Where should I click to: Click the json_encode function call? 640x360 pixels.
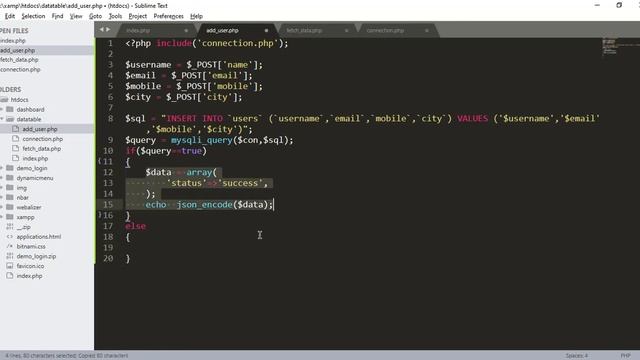[x=204, y=204]
